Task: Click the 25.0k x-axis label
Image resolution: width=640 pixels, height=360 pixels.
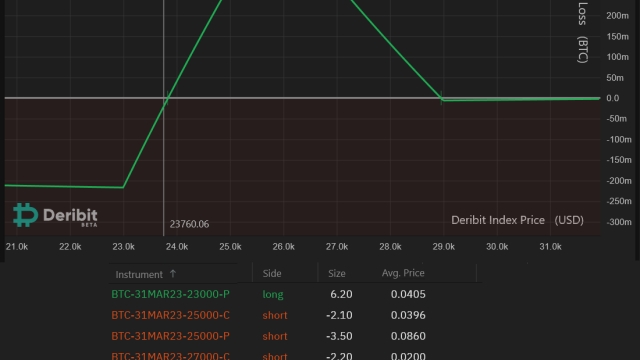Action: [x=230, y=247]
